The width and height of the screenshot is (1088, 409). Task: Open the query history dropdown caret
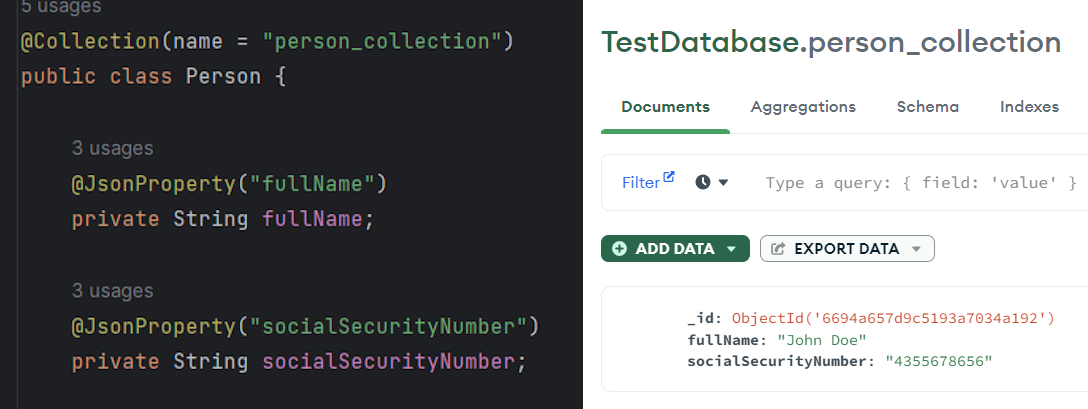tap(724, 182)
